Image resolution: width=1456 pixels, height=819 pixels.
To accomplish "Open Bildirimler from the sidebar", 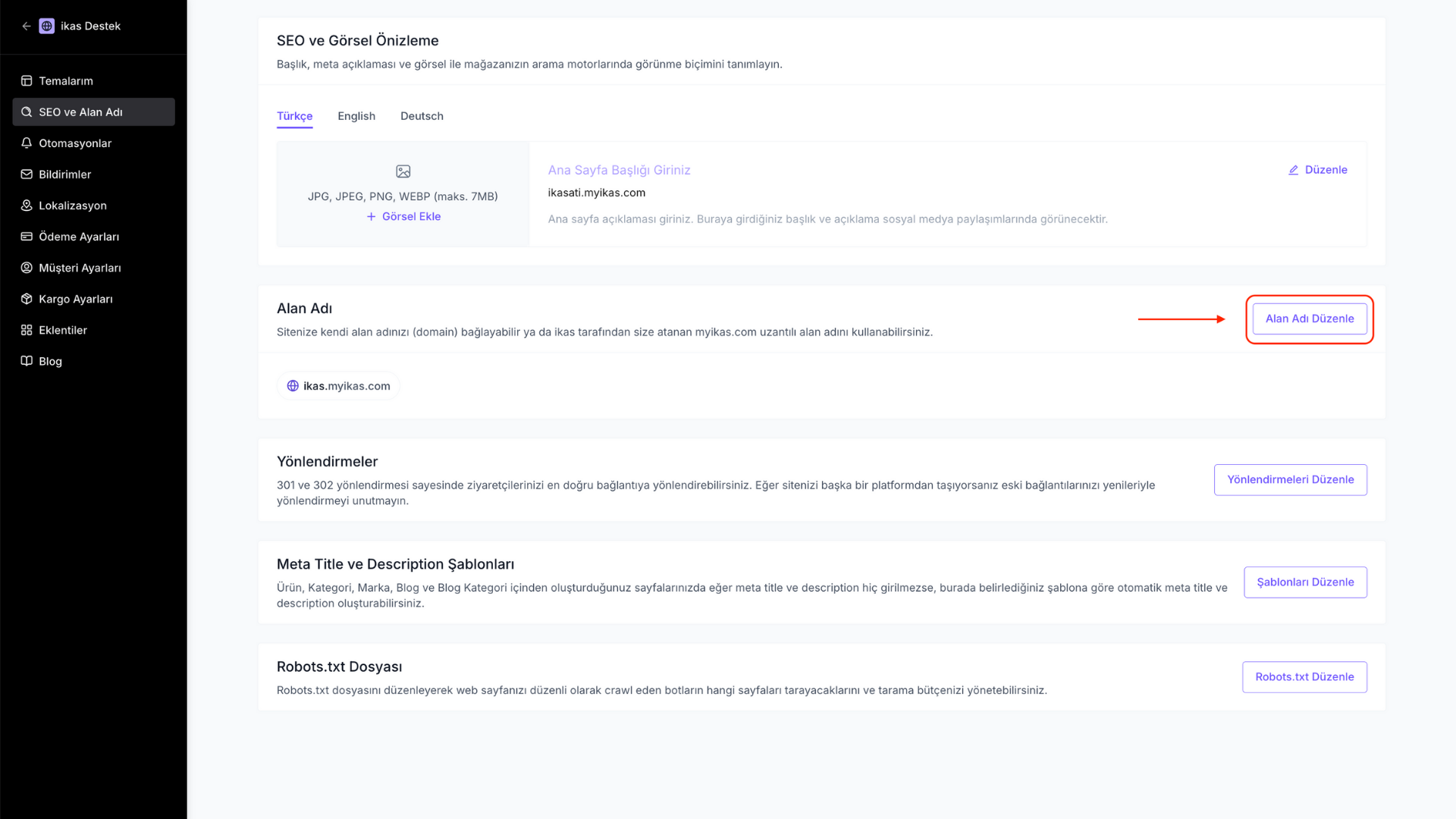I will pyautogui.click(x=94, y=174).
